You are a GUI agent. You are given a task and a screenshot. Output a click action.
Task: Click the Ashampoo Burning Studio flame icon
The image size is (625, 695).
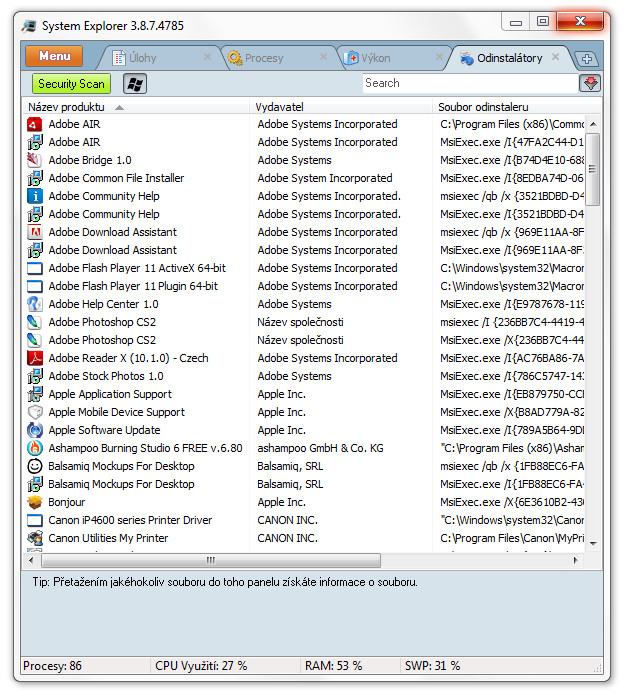coord(35,448)
